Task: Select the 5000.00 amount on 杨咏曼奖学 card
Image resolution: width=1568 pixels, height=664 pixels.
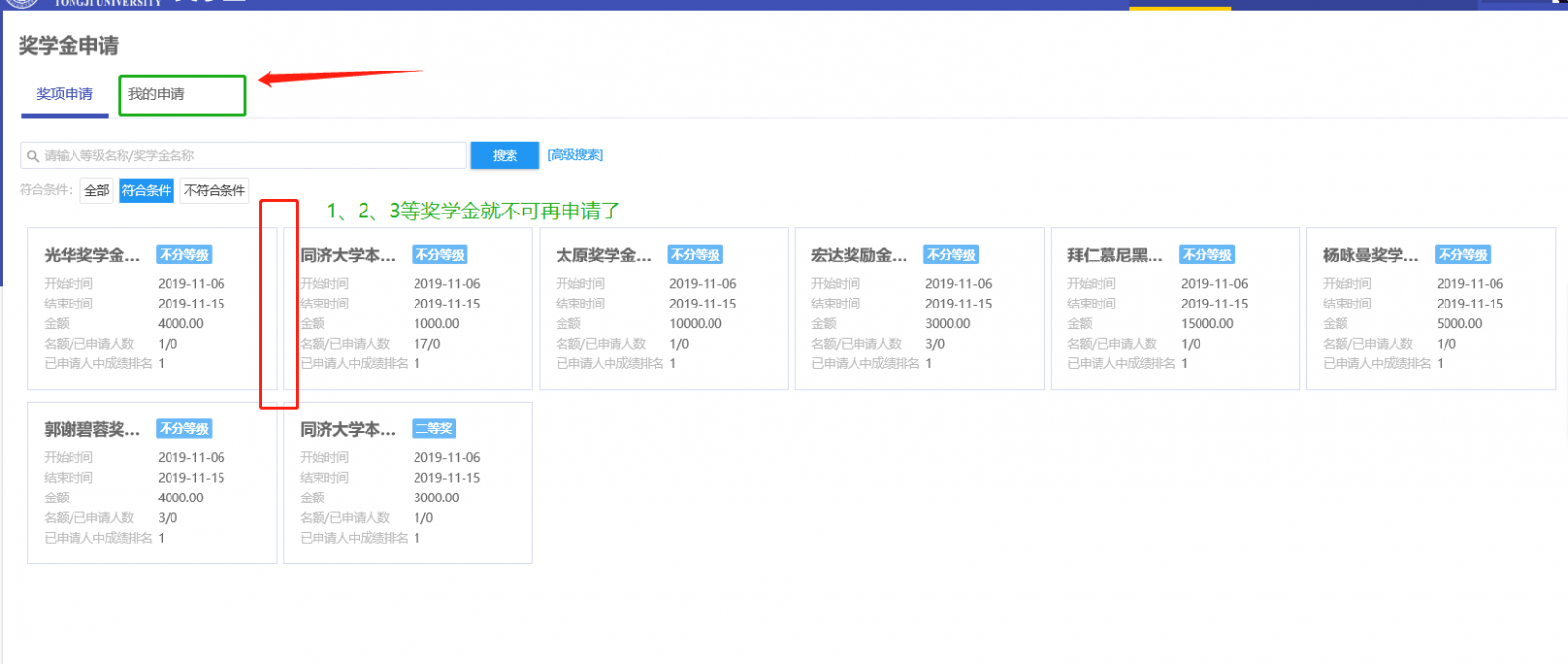Action: tap(1459, 324)
